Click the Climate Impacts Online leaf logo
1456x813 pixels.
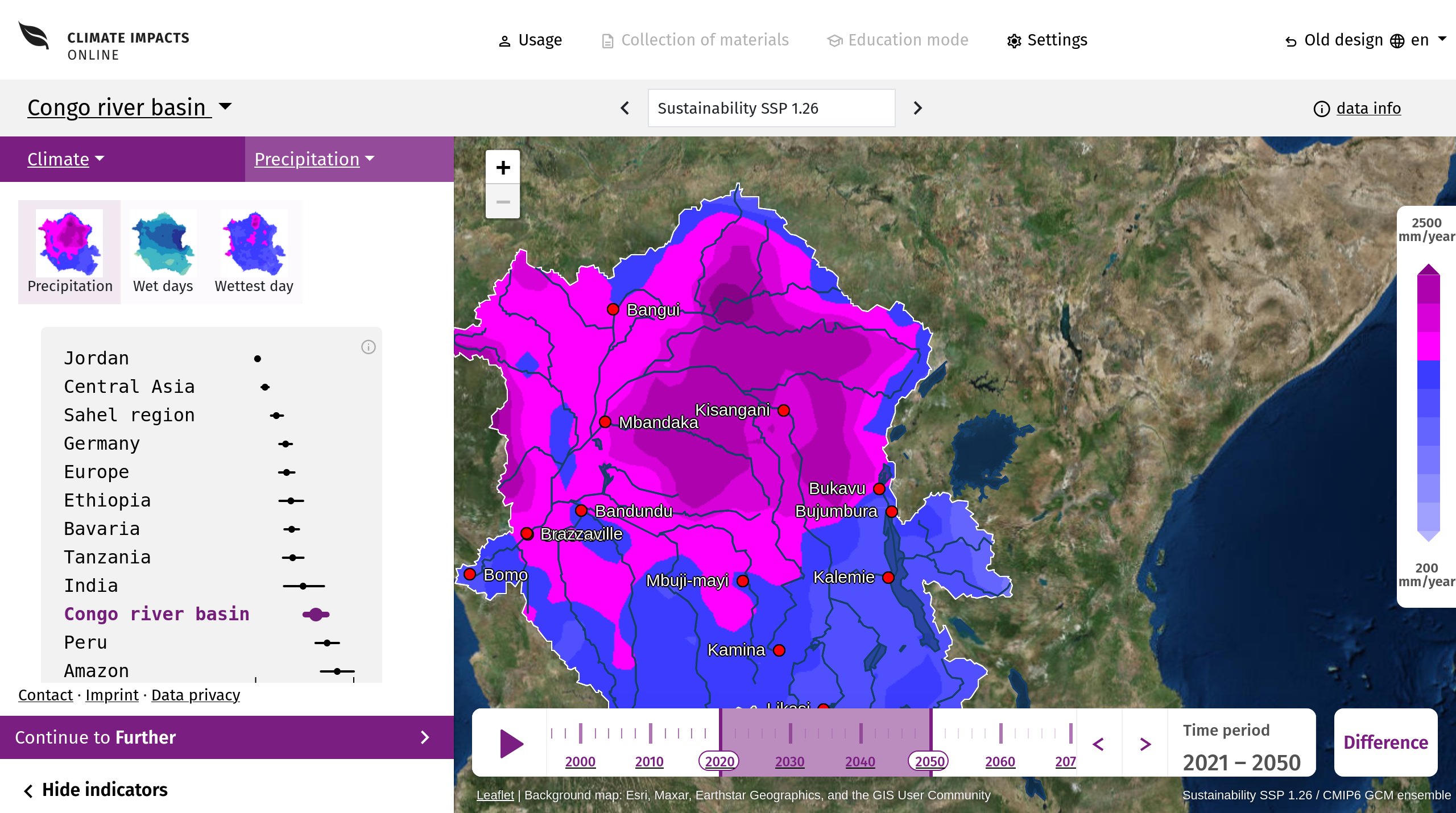pyautogui.click(x=34, y=36)
